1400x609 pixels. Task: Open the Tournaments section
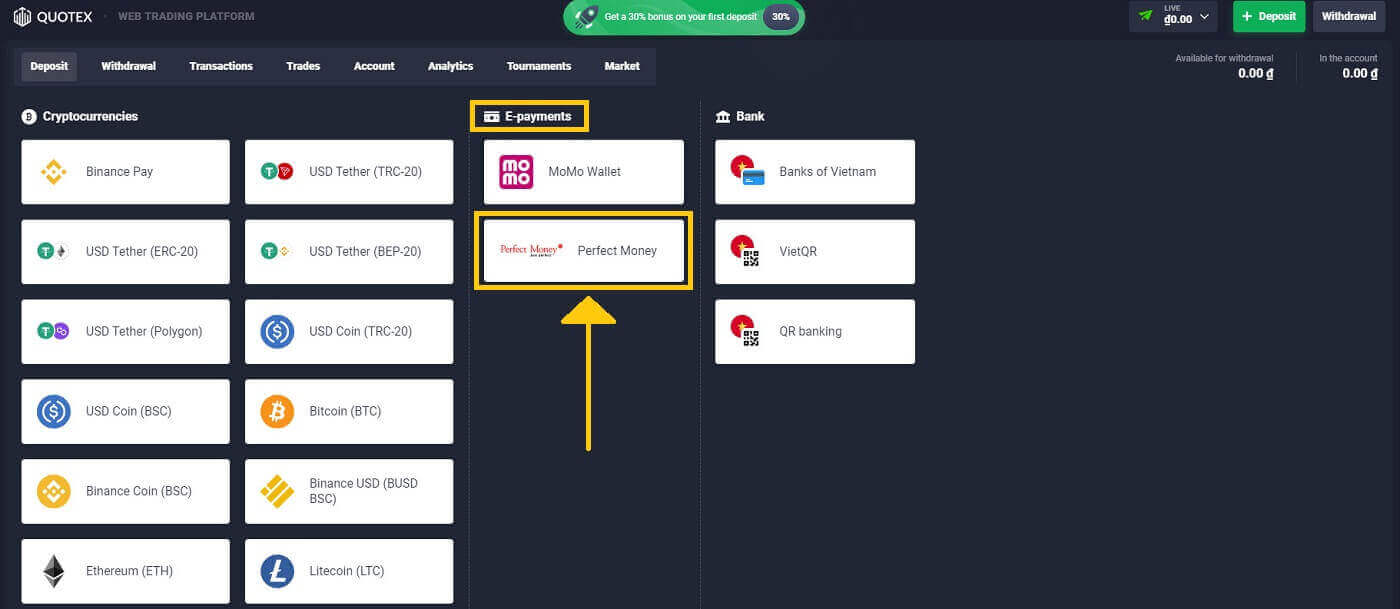(539, 66)
